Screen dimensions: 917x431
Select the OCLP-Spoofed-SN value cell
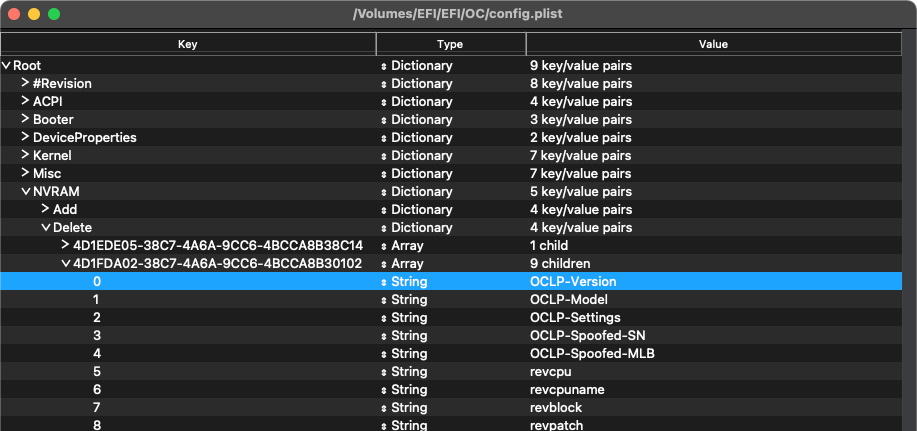coord(587,336)
